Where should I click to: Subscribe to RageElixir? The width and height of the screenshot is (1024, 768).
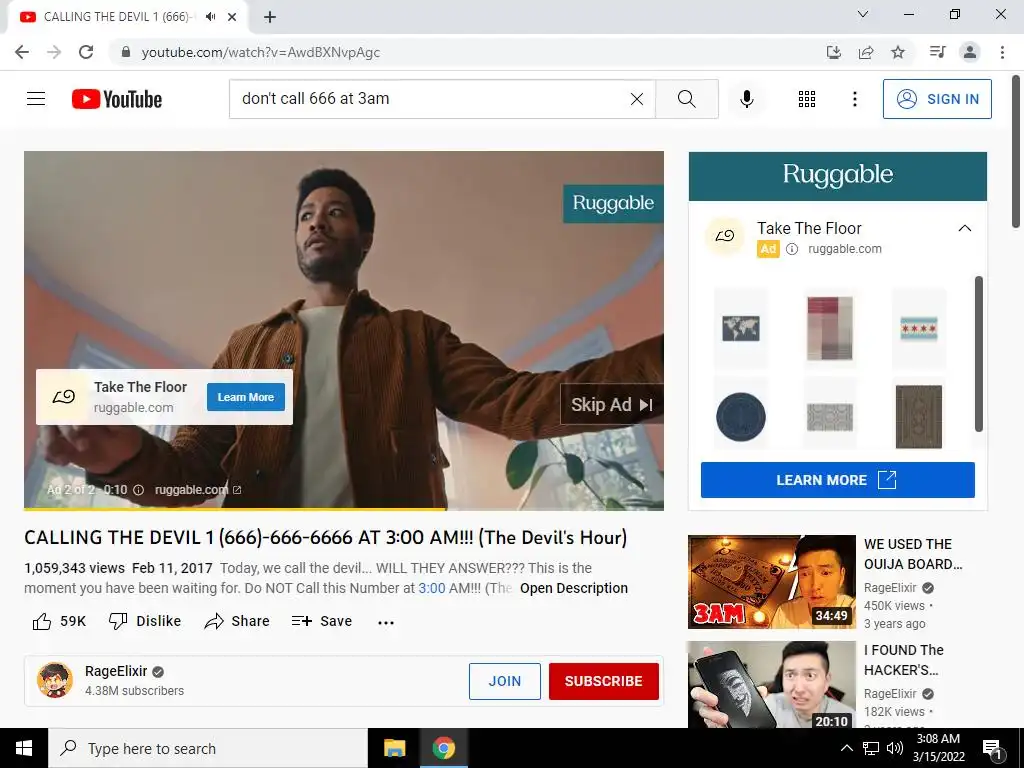coord(603,681)
